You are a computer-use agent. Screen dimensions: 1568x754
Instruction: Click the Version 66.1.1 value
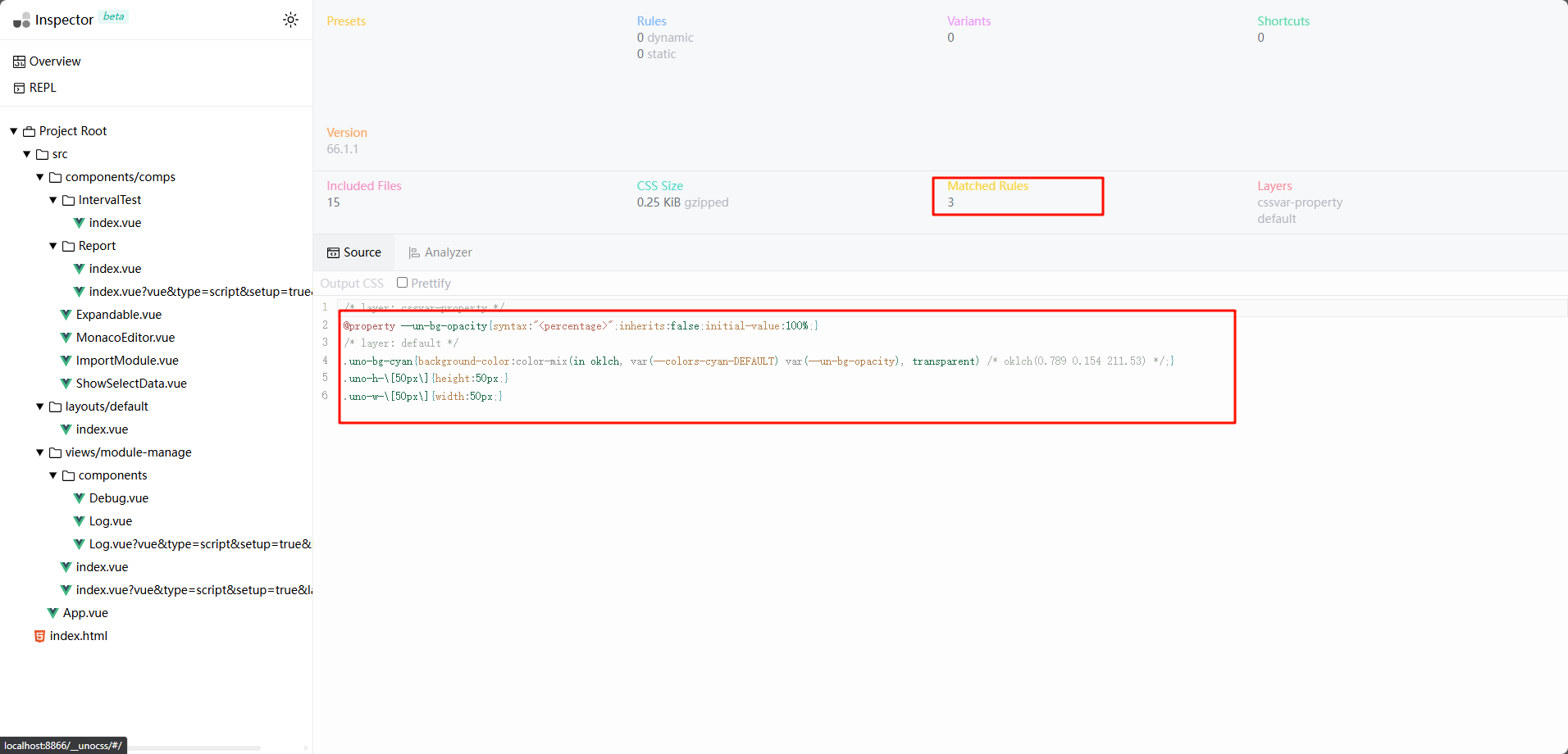click(343, 149)
